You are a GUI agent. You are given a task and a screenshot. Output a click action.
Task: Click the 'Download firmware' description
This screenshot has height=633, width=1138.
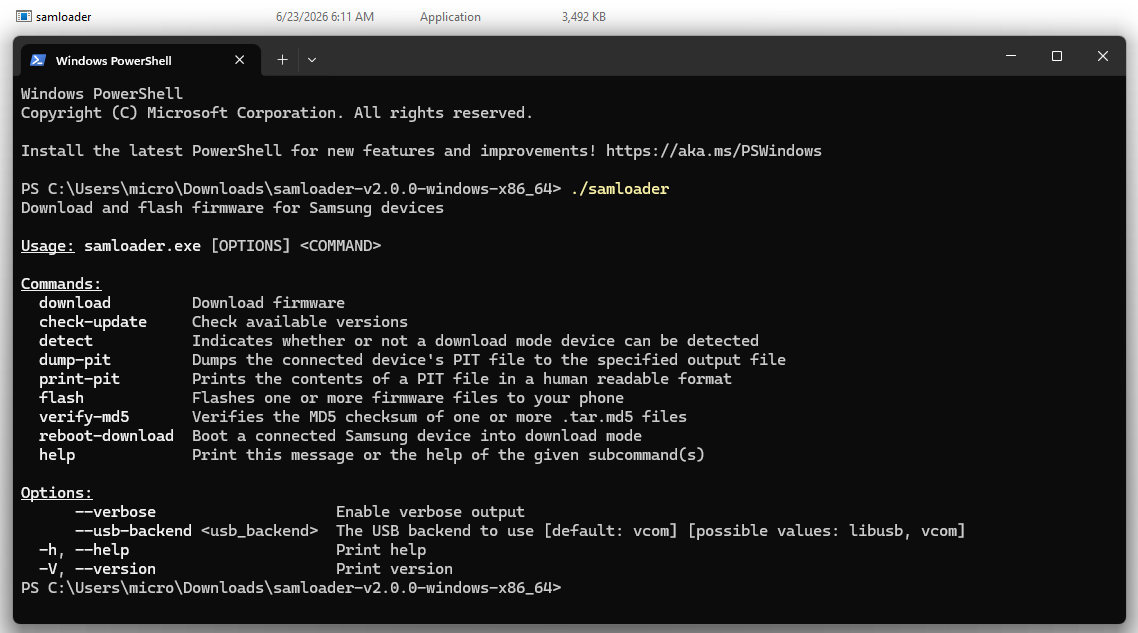pos(269,303)
